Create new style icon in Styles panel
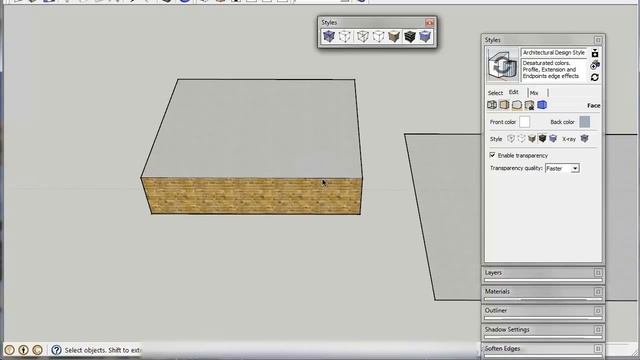The width and height of the screenshot is (640, 360). pyautogui.click(x=595, y=65)
